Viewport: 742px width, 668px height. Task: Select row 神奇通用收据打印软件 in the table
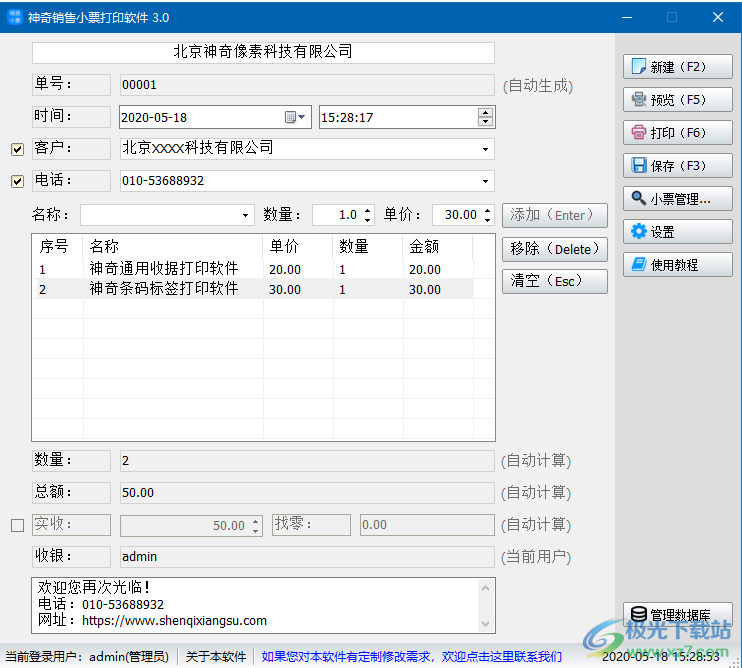(x=253, y=269)
